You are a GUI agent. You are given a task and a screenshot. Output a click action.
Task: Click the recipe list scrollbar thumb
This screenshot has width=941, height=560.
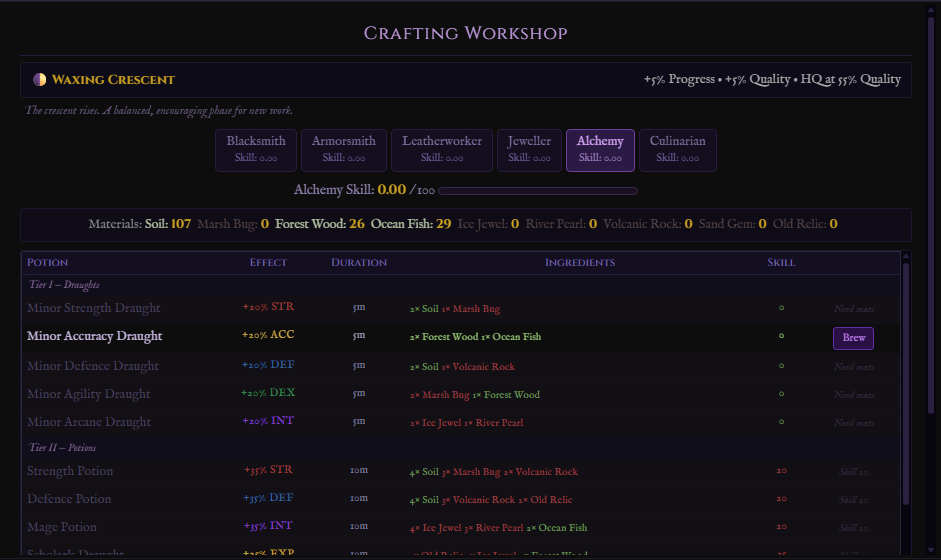point(906,383)
